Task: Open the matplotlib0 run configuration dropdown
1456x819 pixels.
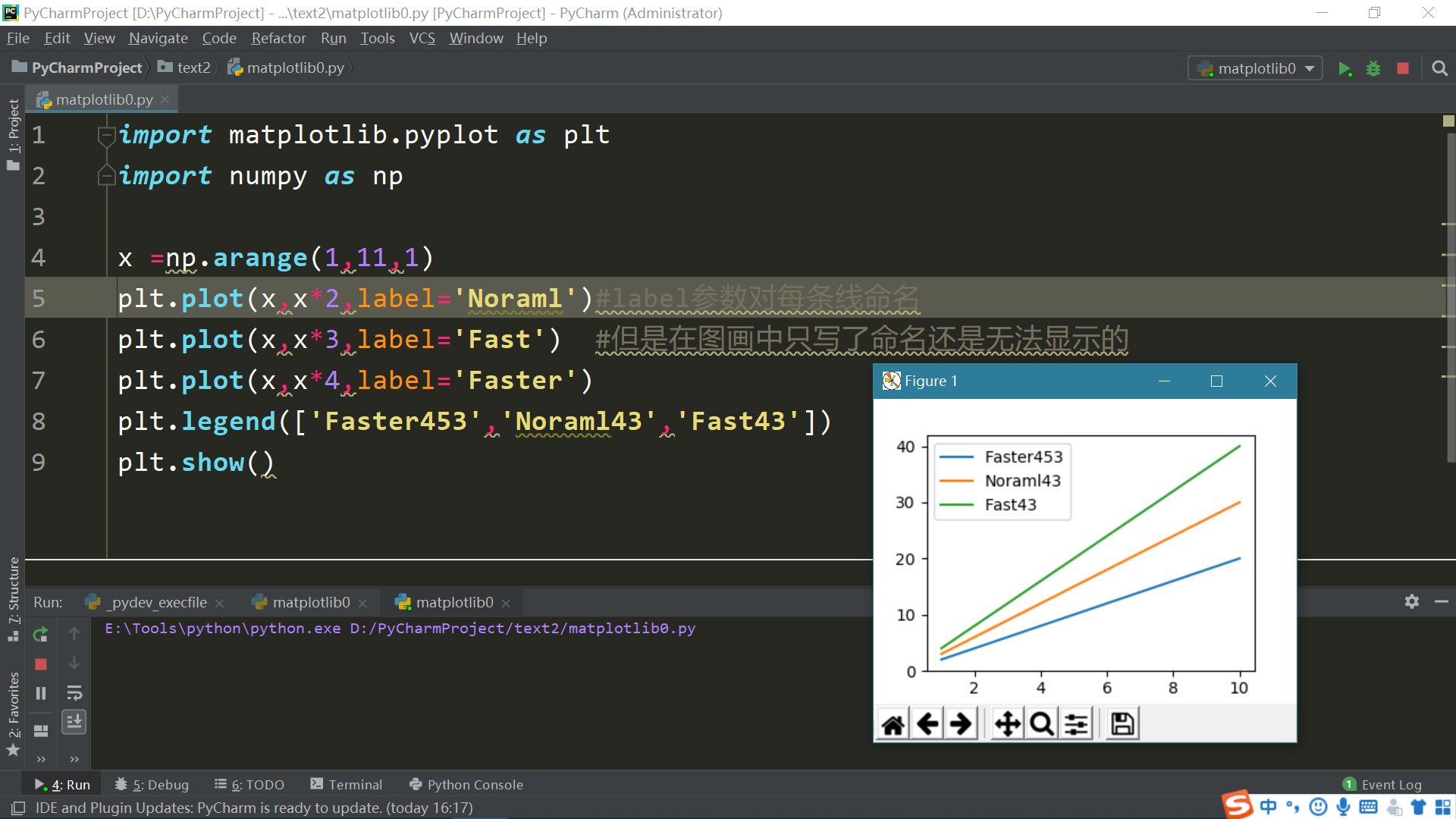Action: (x=1255, y=69)
